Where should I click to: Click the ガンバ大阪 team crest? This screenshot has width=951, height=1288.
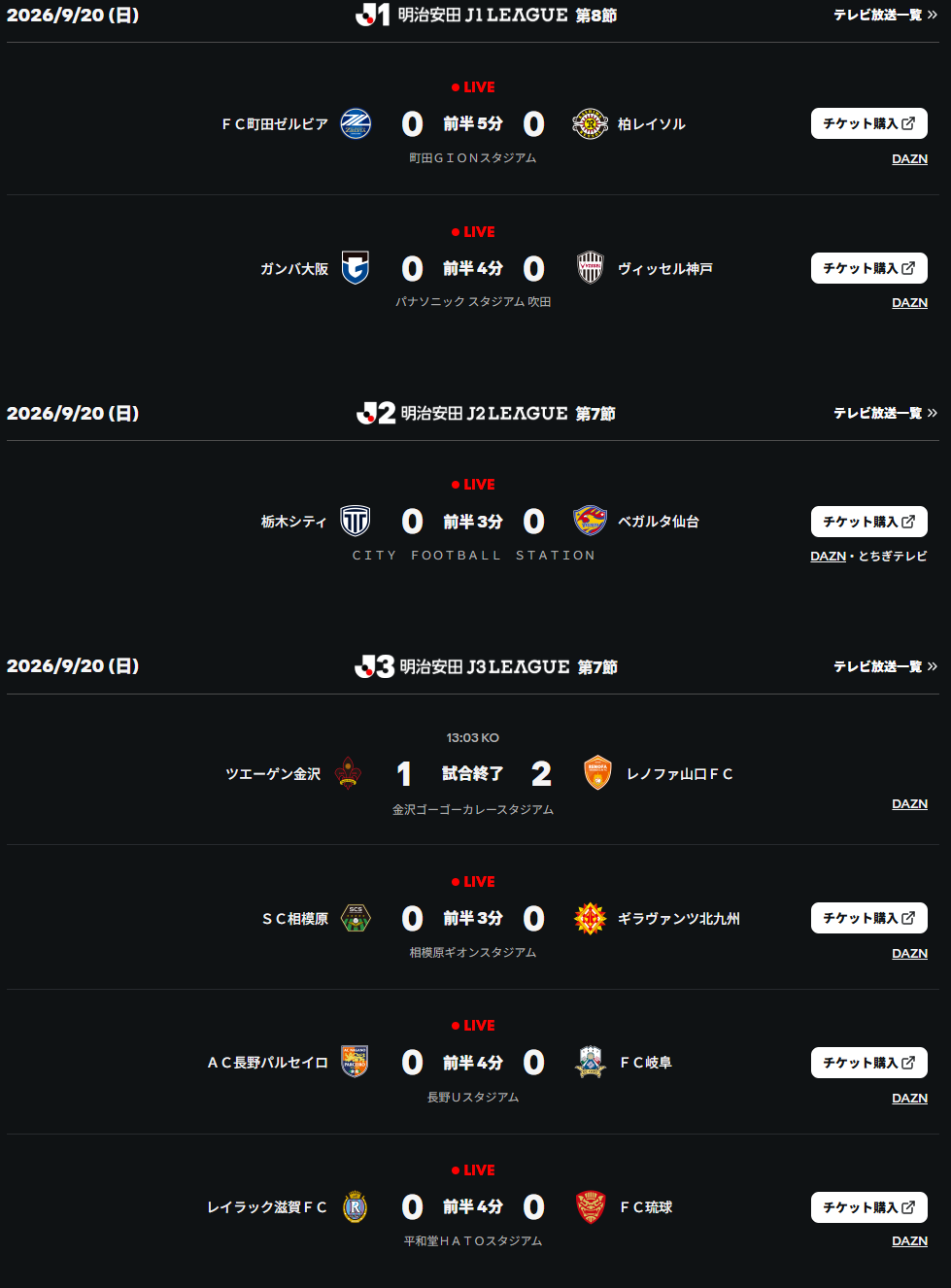click(356, 268)
